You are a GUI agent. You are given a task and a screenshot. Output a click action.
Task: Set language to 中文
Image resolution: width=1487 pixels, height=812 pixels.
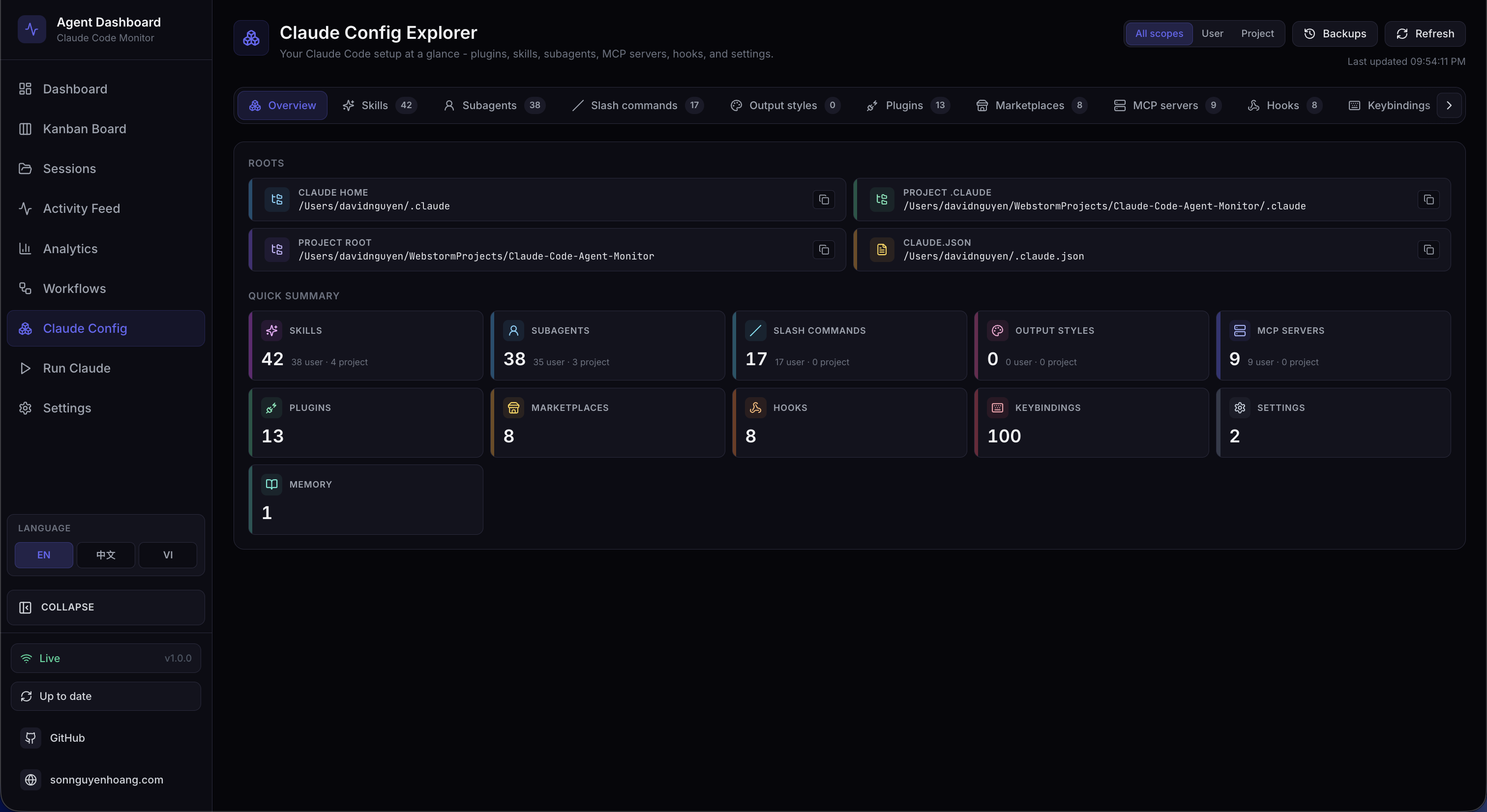(106, 555)
